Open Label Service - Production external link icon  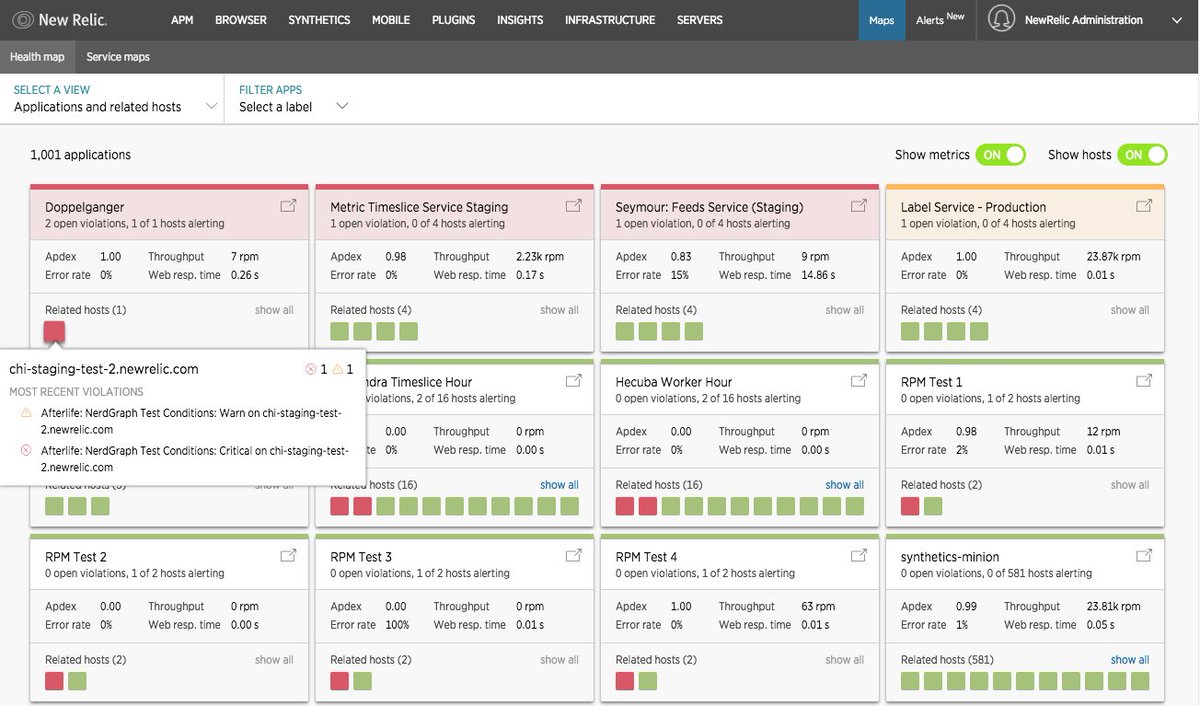(1144, 206)
